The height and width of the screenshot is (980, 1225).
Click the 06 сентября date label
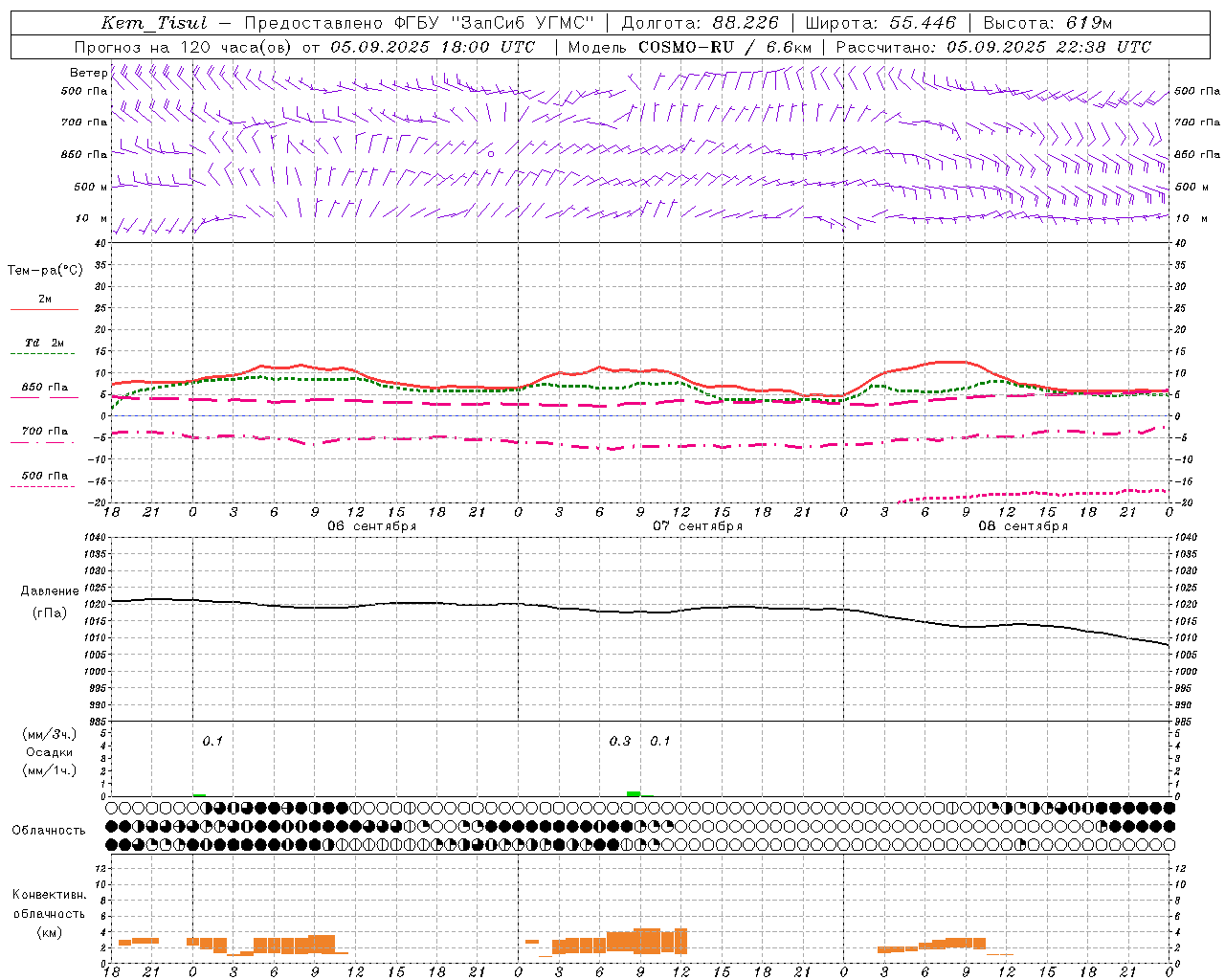[x=371, y=526]
